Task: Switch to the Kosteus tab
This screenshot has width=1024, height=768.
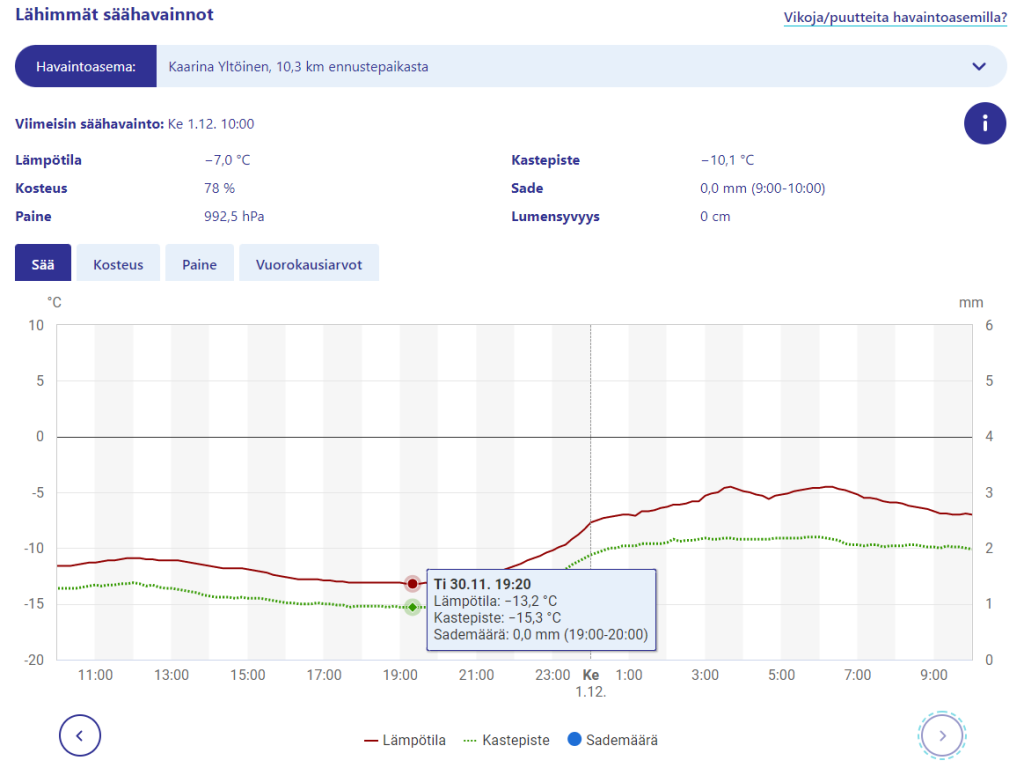Action: pos(118,265)
